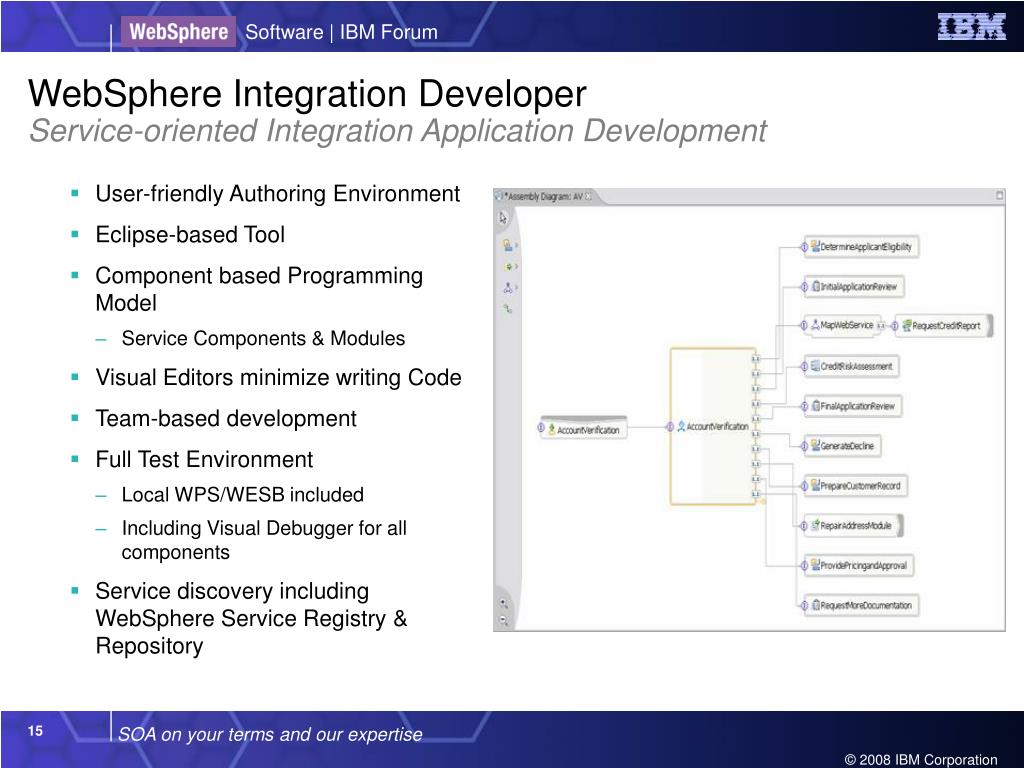The height and width of the screenshot is (768, 1024).
Task: Expand the component palette drawer arrow
Action: coord(516,246)
